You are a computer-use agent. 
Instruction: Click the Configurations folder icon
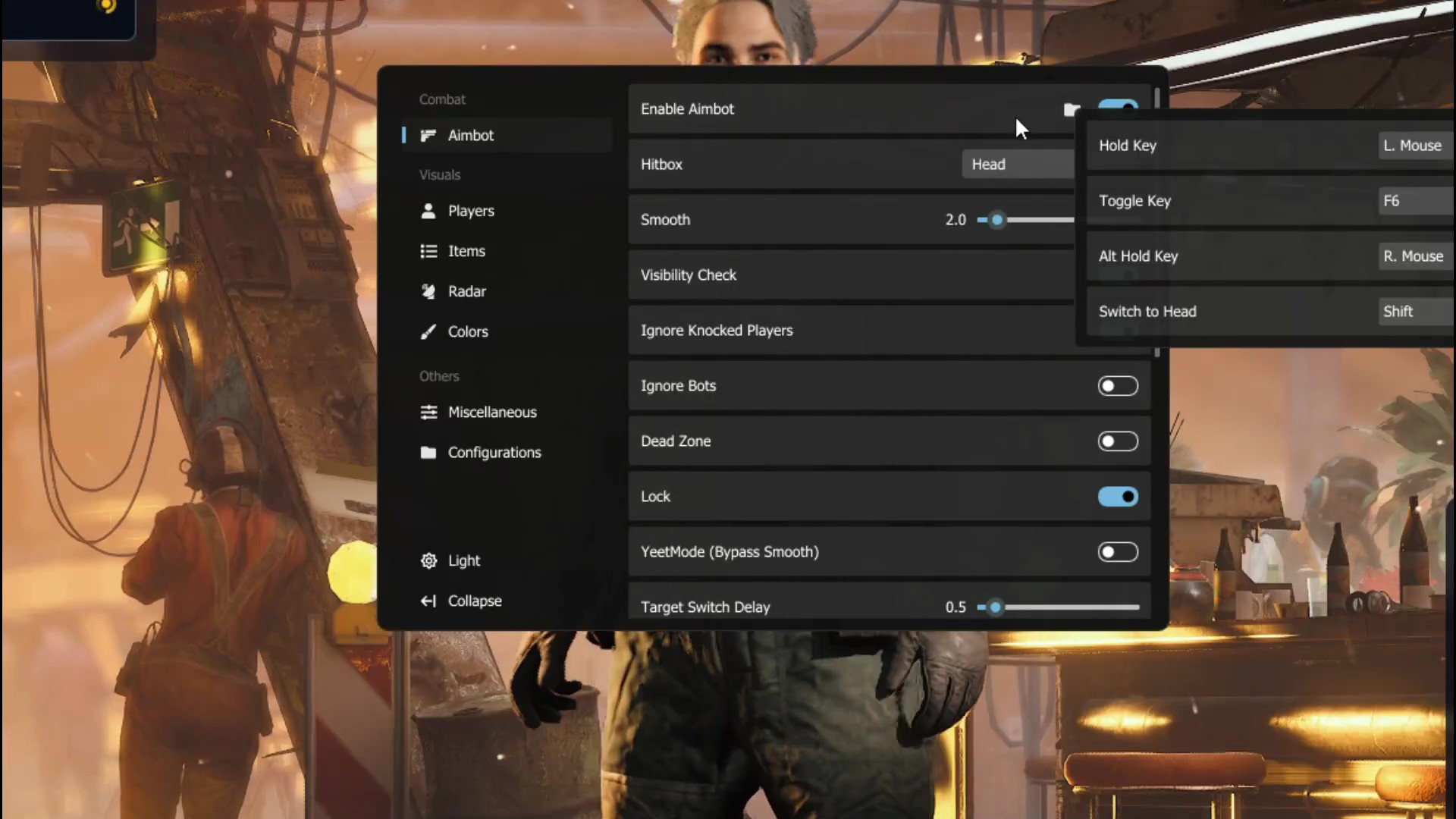click(x=428, y=453)
